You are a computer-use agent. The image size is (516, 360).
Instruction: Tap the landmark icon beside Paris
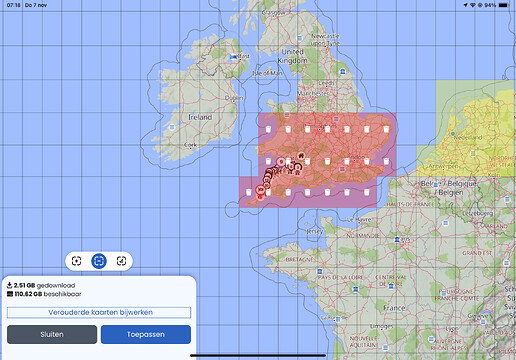pyautogui.click(x=397, y=239)
